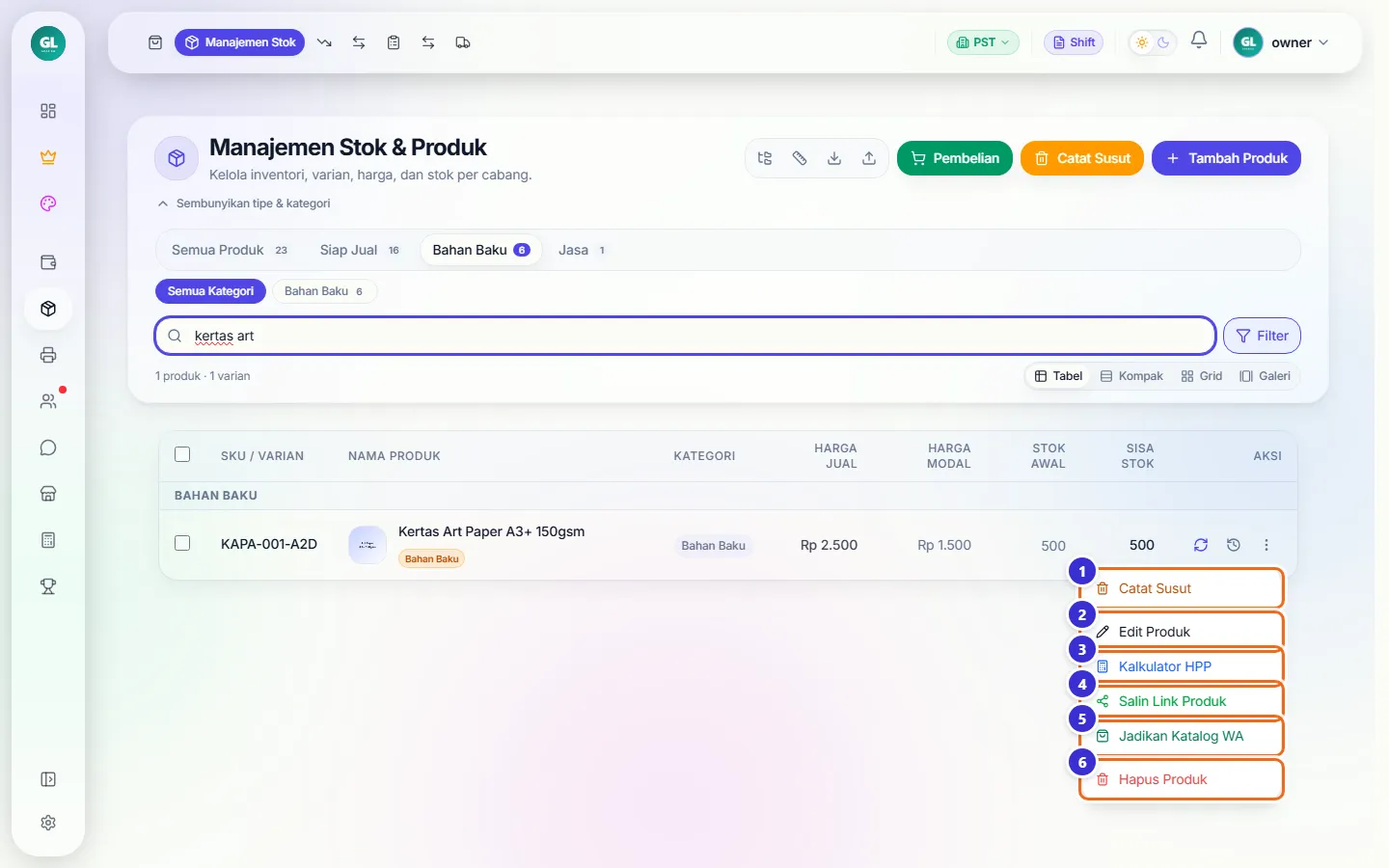Image resolution: width=1389 pixels, height=868 pixels.
Task: Click the printer icon in sidebar
Action: point(48,355)
